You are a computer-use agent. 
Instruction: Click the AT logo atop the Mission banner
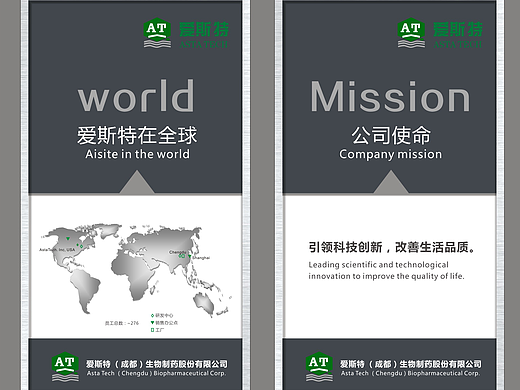coord(411,33)
